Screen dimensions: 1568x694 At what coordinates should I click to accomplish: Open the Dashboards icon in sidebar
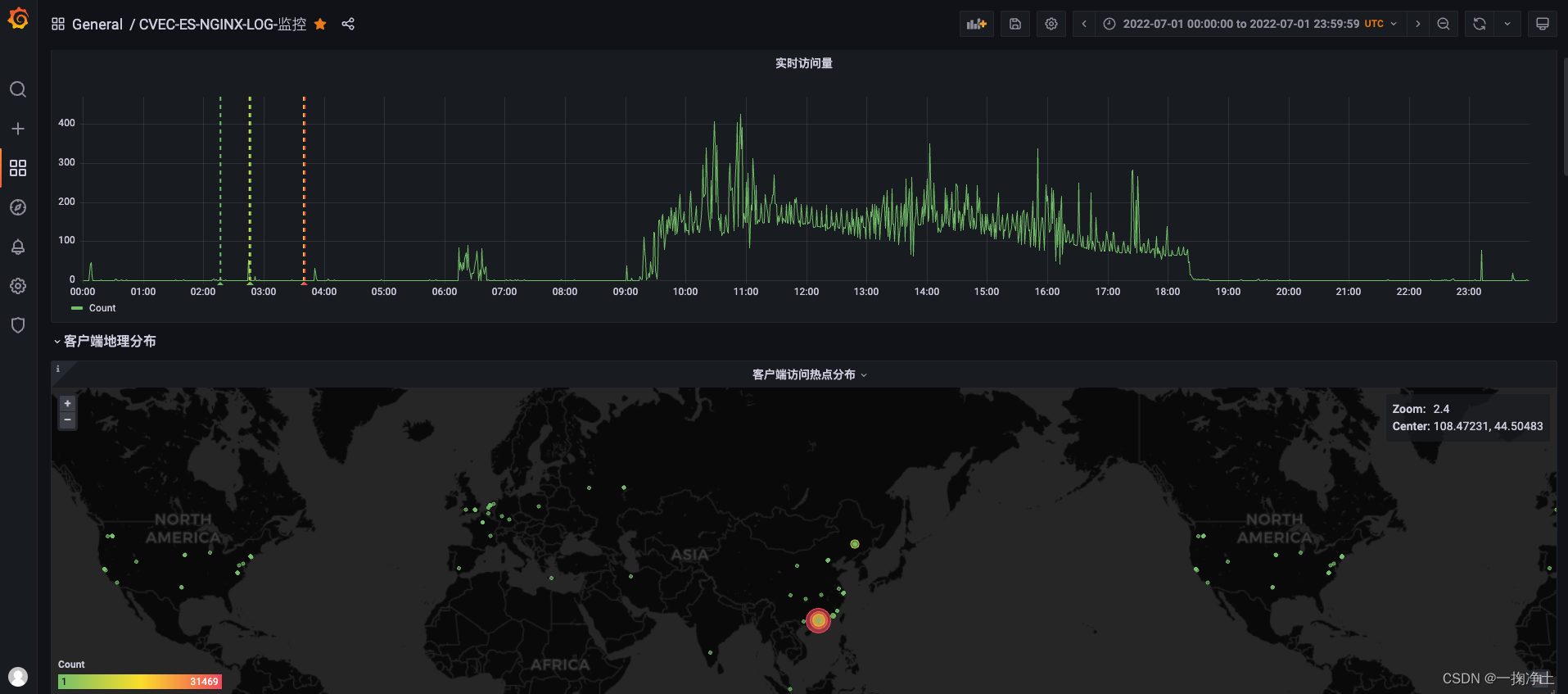[18, 168]
